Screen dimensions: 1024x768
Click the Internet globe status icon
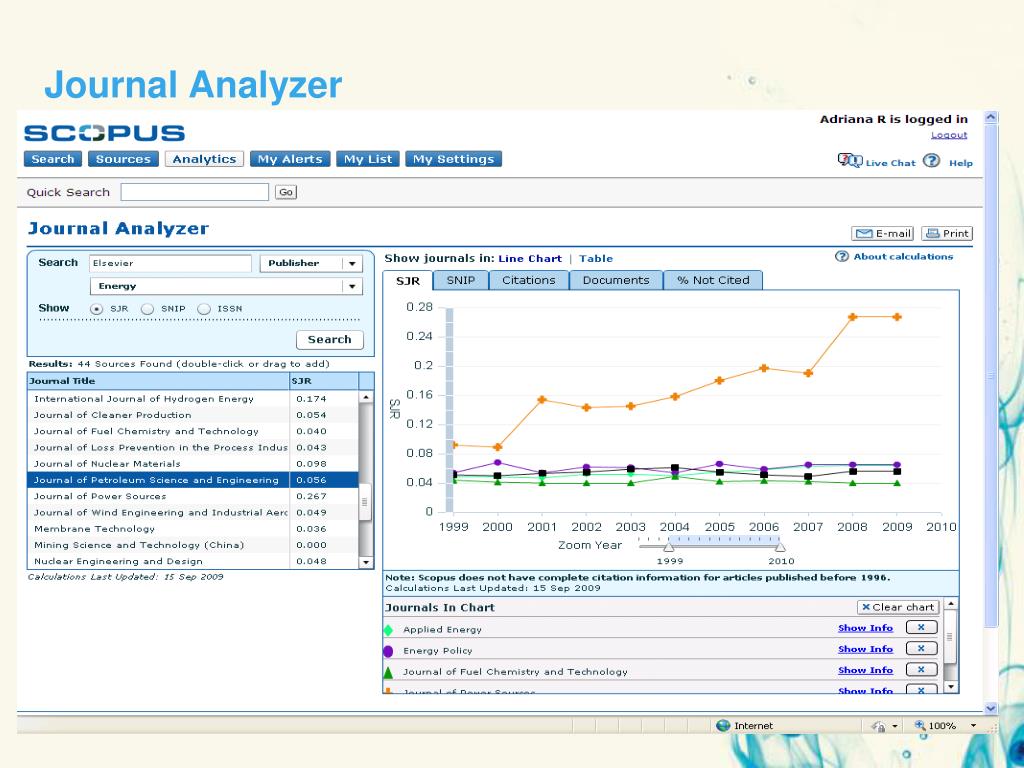coord(723,726)
